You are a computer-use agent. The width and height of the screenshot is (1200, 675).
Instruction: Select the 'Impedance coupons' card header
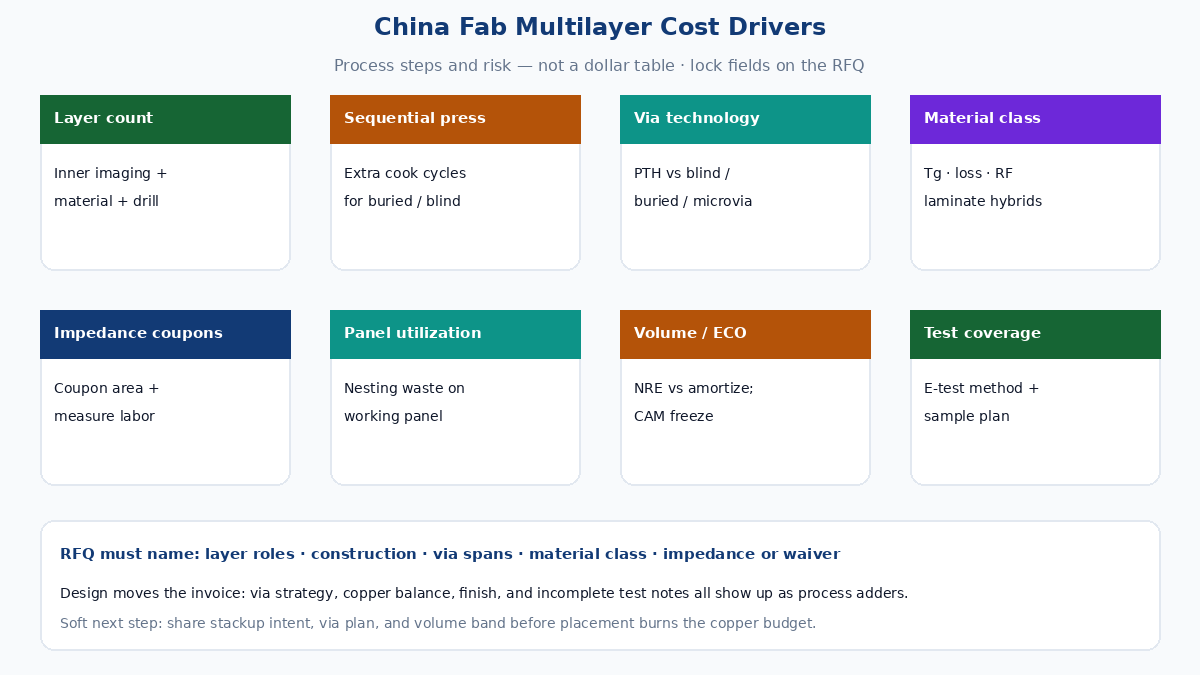coord(165,334)
